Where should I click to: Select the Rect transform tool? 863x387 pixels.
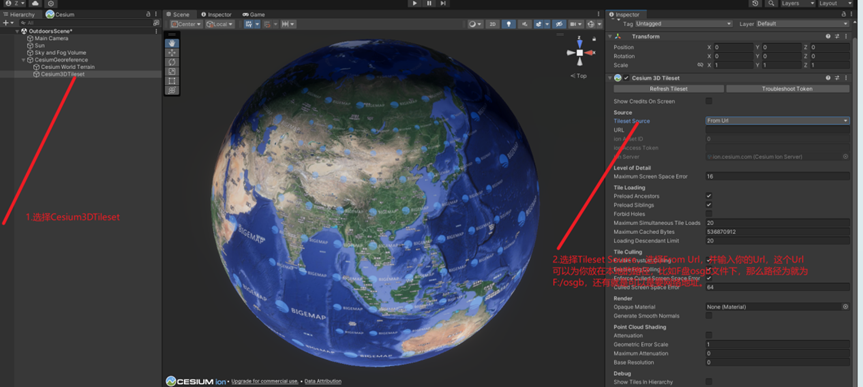pyautogui.click(x=172, y=80)
